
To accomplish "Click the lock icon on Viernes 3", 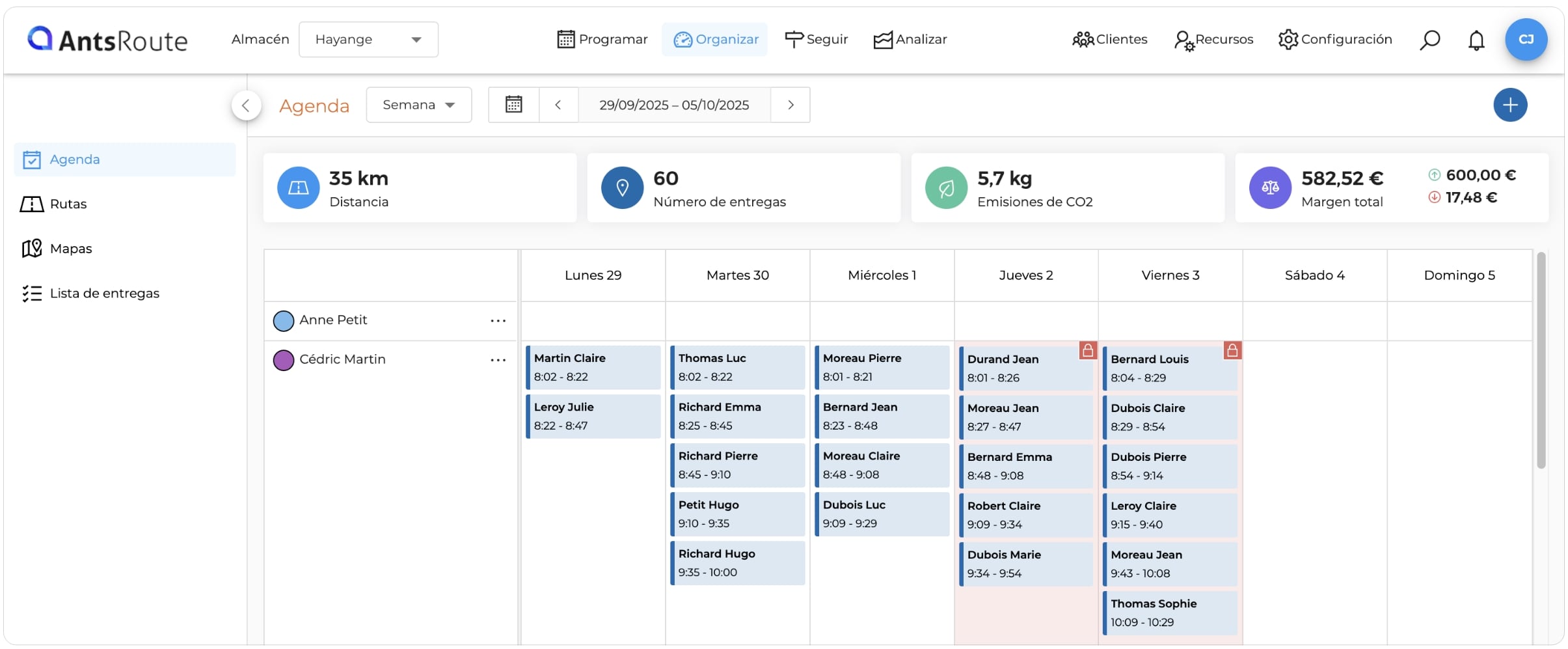I will tap(1232, 350).
